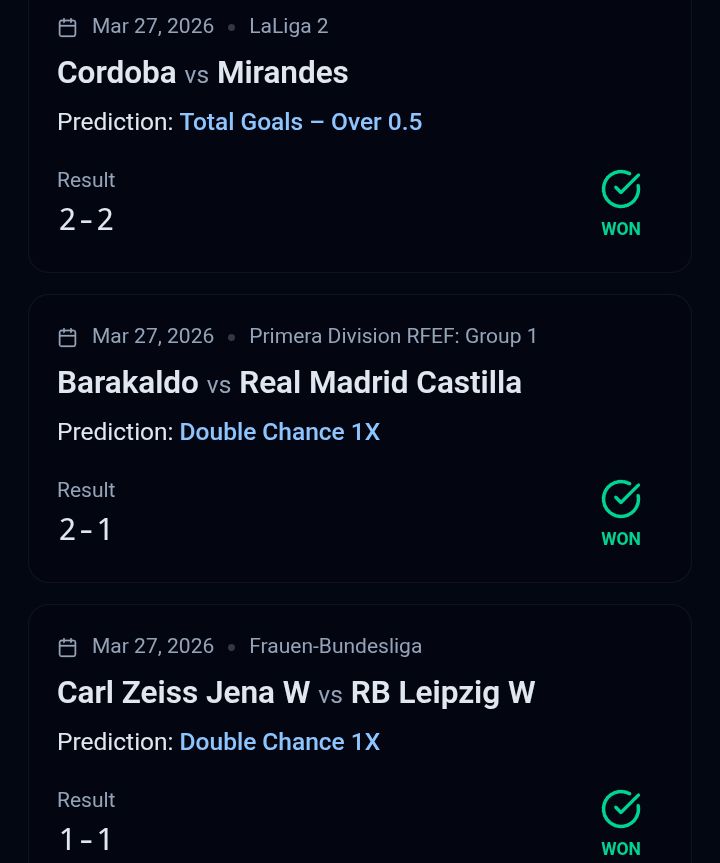This screenshot has height=863, width=720.
Task: Open the Barakaldo team name
Action: (x=127, y=383)
